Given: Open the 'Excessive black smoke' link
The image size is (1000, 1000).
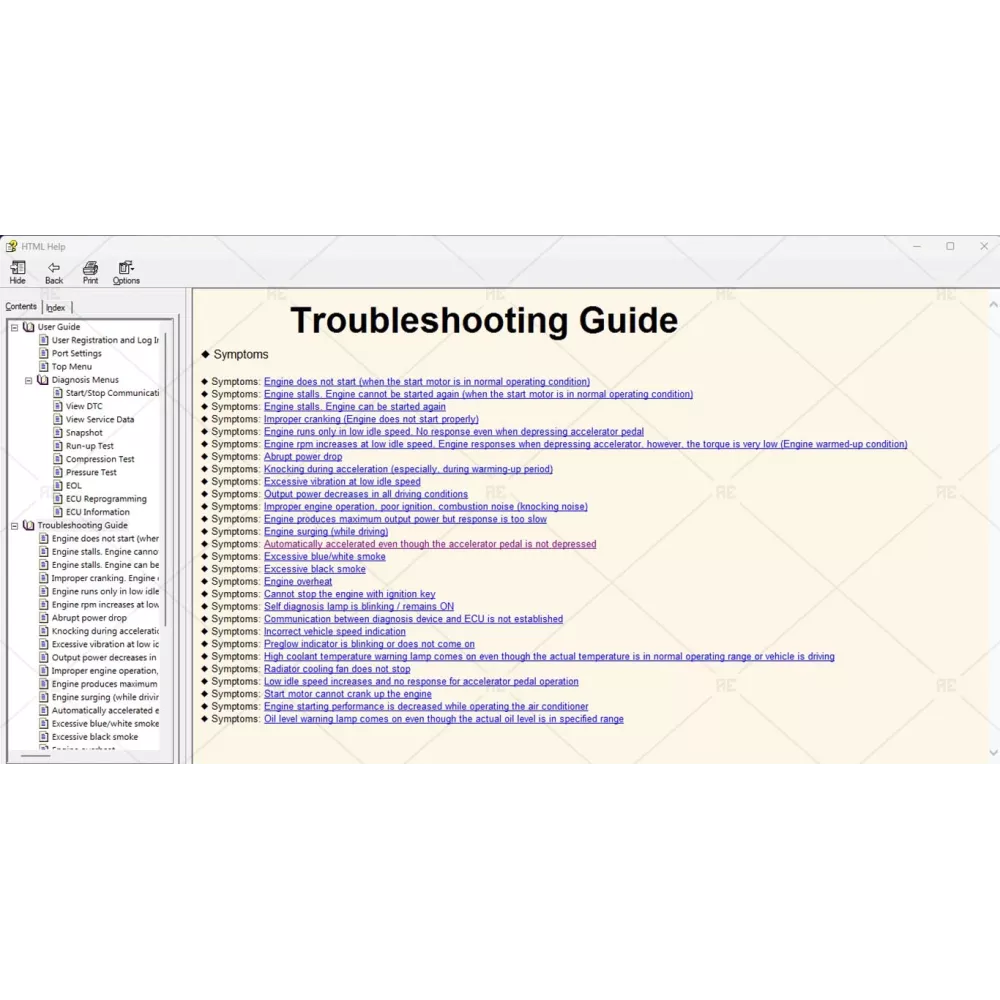Looking at the screenshot, I should [x=314, y=569].
